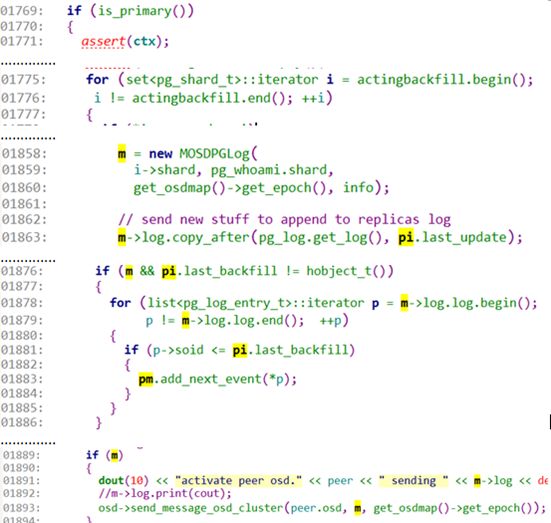Click pg_log.get_log() on line 01863

[x=320, y=238]
